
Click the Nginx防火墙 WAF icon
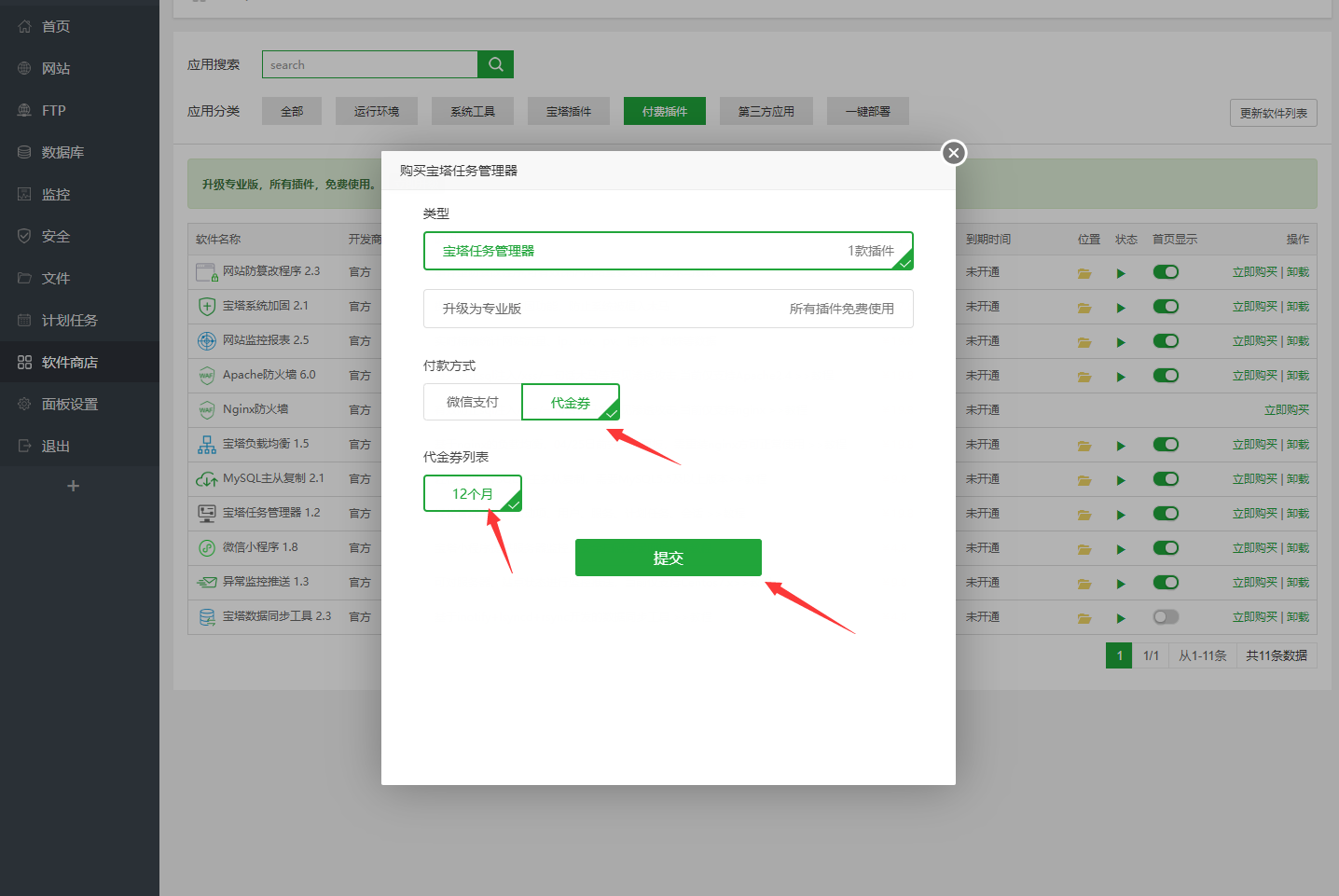[x=207, y=409]
